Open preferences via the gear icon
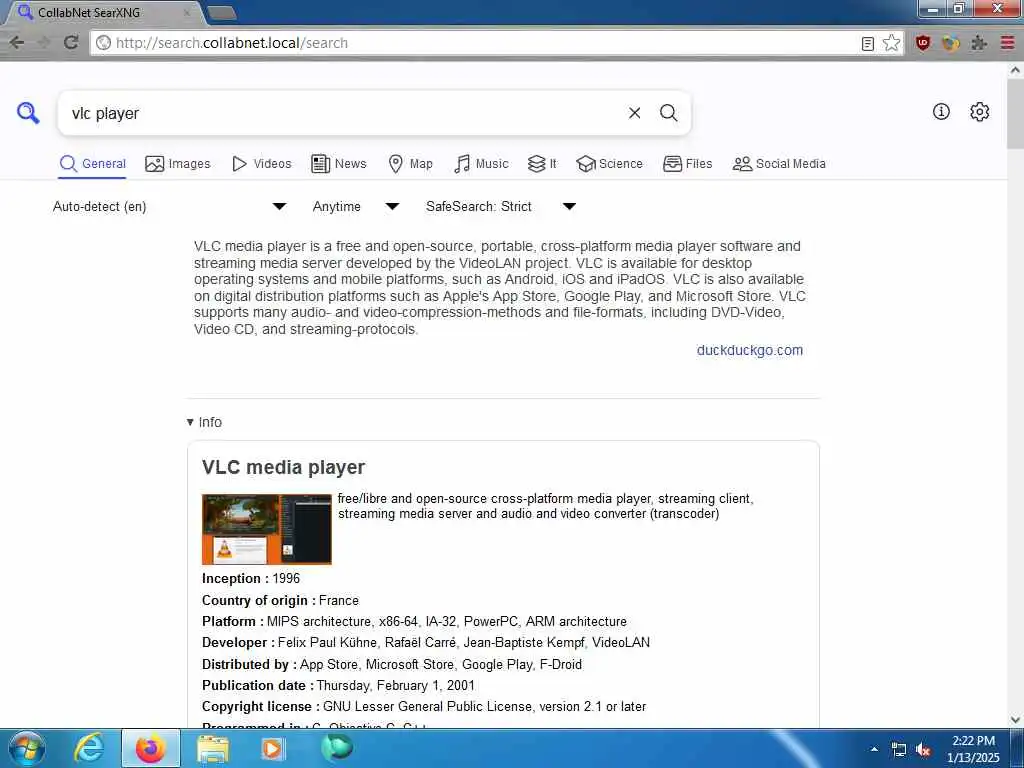Viewport: 1024px width, 768px height. pyautogui.click(x=979, y=112)
